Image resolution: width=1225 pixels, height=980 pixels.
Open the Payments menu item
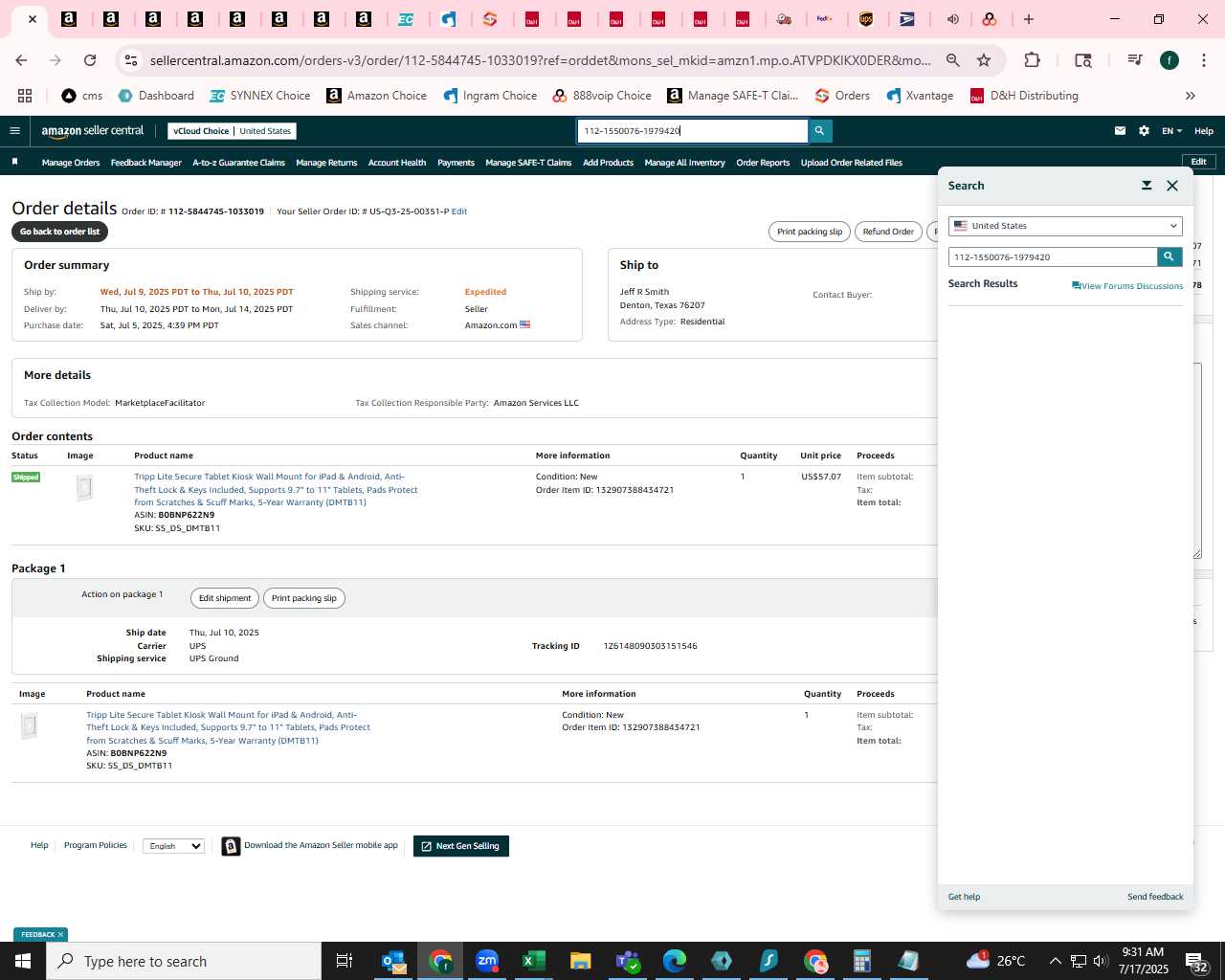point(456,163)
